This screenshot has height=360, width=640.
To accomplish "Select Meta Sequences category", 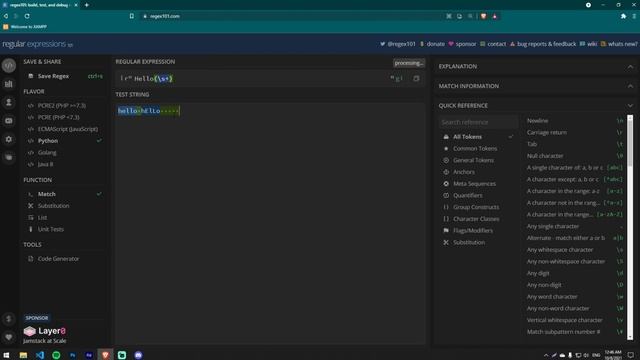I will (474, 184).
